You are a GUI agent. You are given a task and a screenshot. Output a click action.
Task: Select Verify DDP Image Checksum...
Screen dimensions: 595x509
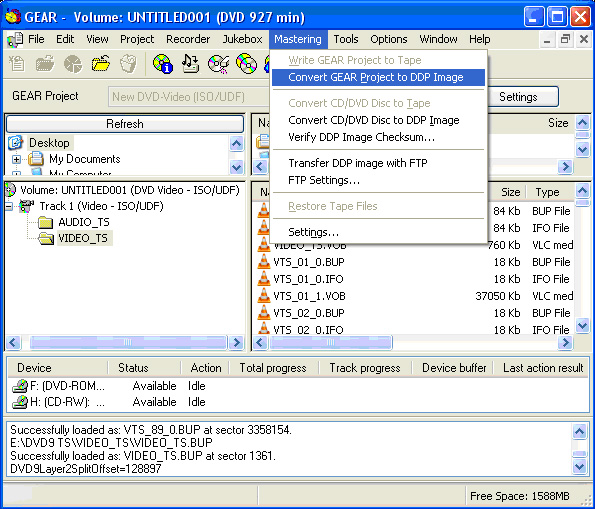point(378,137)
